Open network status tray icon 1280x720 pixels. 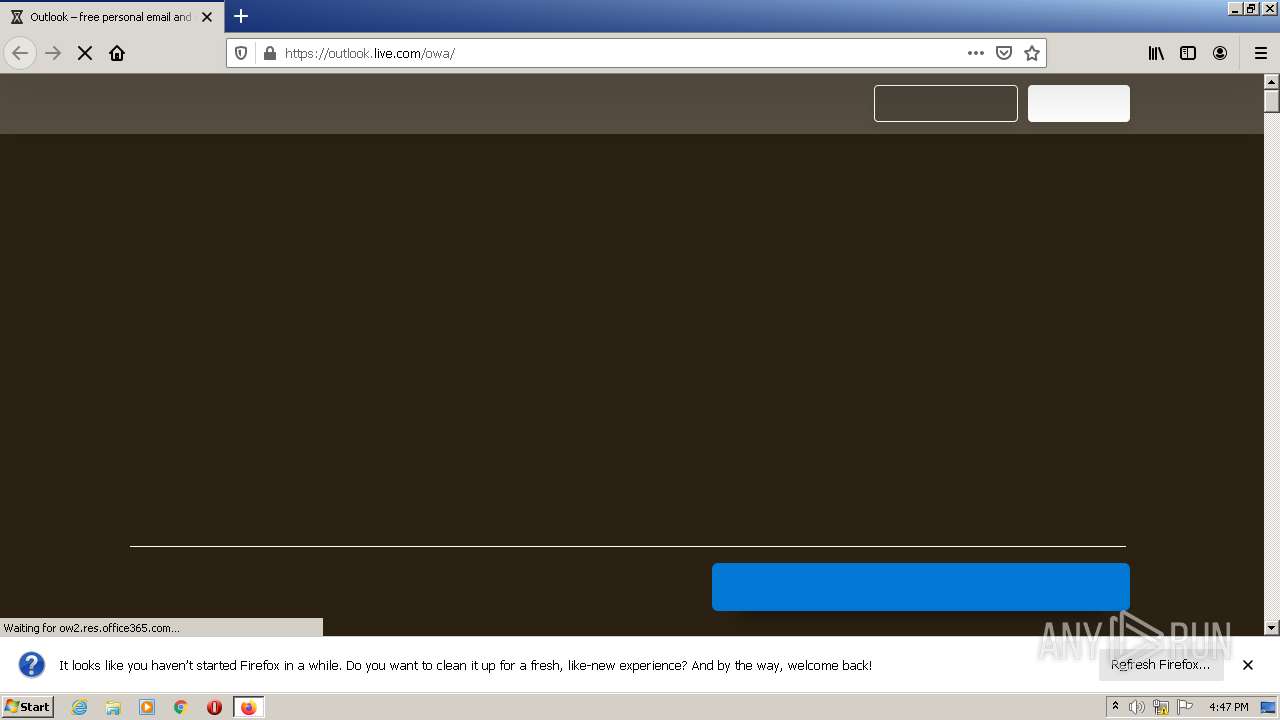(1161, 707)
